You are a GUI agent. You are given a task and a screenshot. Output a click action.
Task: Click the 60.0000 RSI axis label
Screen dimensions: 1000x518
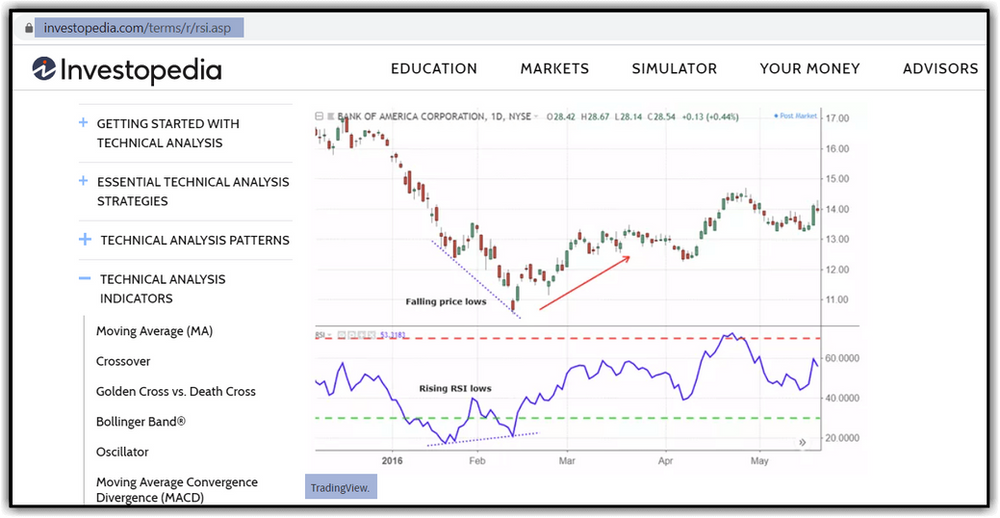pyautogui.click(x=842, y=359)
